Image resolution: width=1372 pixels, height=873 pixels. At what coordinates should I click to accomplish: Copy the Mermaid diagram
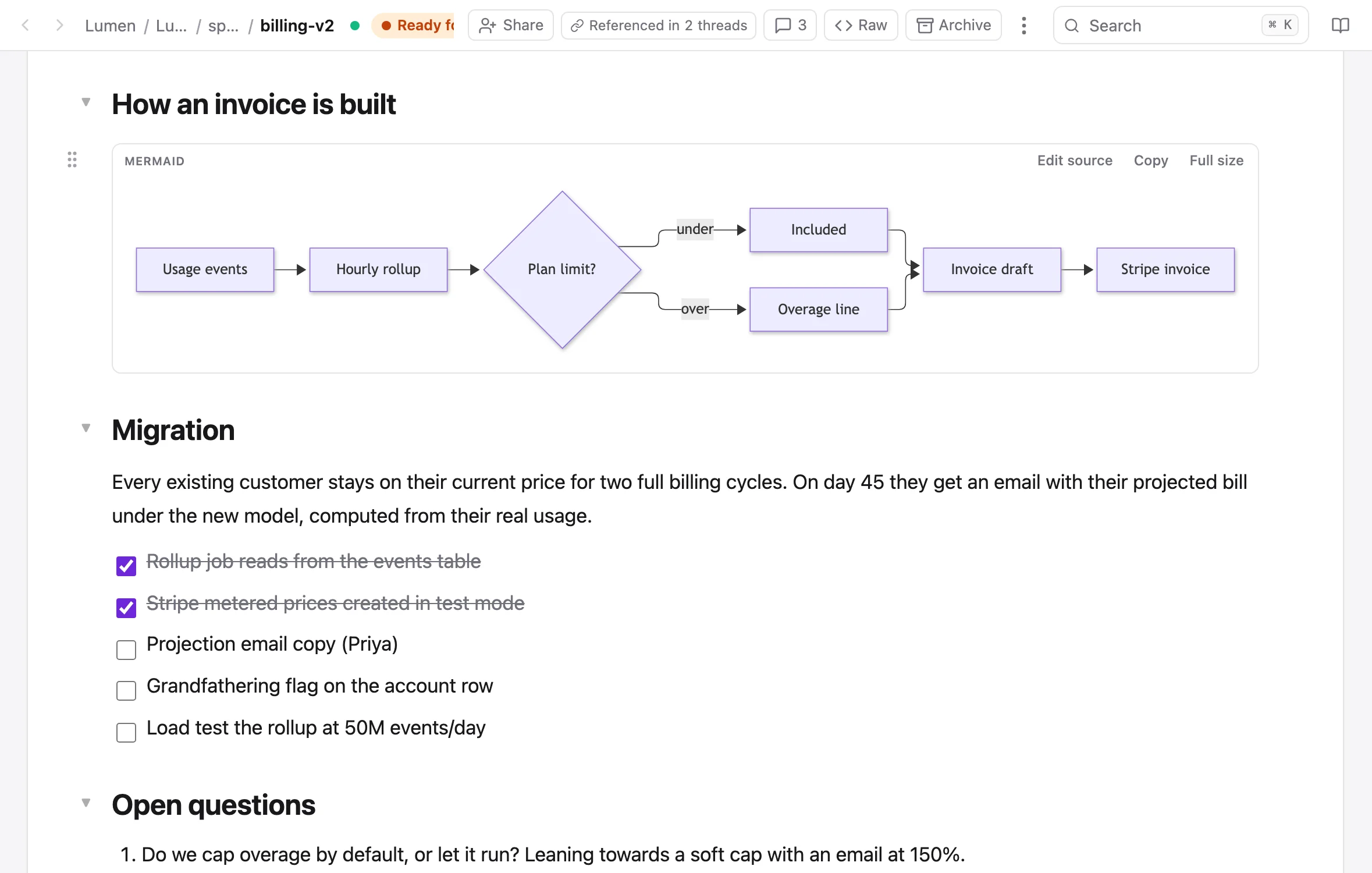tap(1151, 161)
